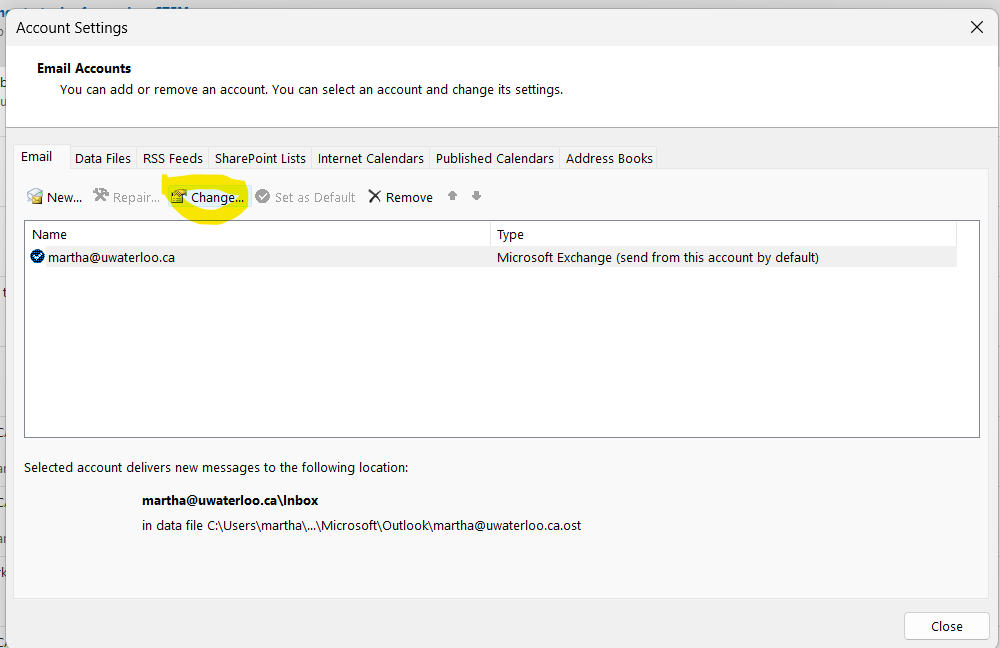
Task: Click the Close button
Action: pos(946,625)
